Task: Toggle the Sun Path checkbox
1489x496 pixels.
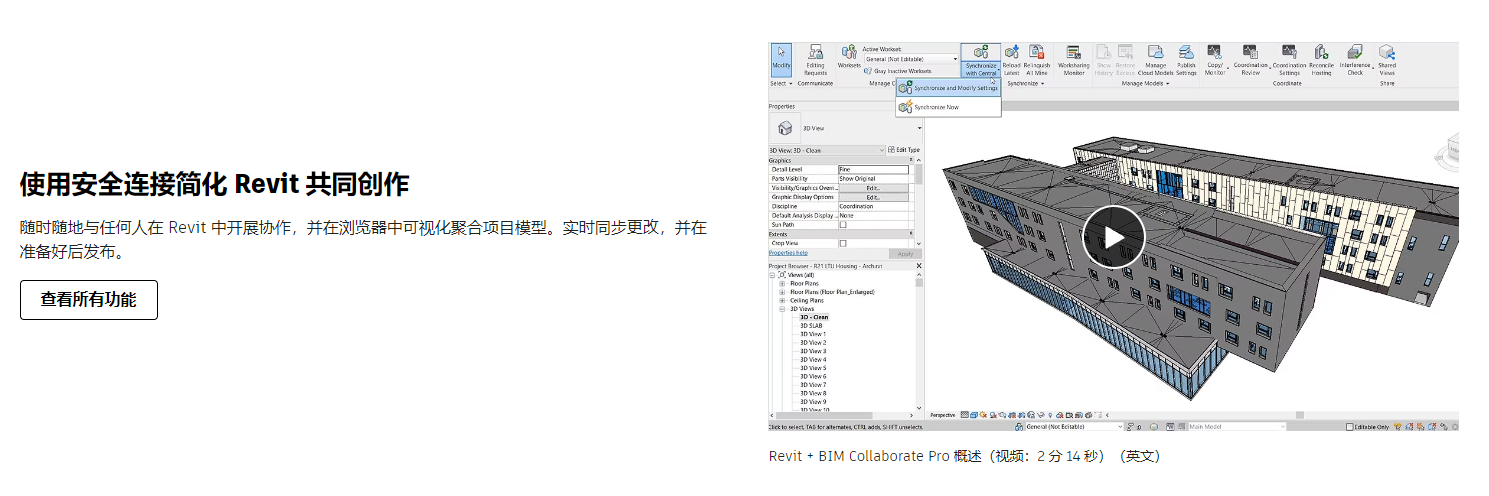Action: [843, 225]
